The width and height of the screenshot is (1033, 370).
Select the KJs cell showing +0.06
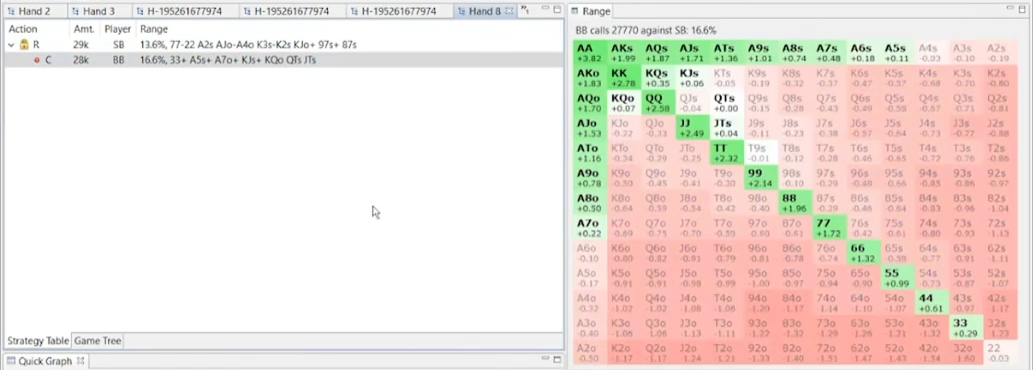point(692,78)
